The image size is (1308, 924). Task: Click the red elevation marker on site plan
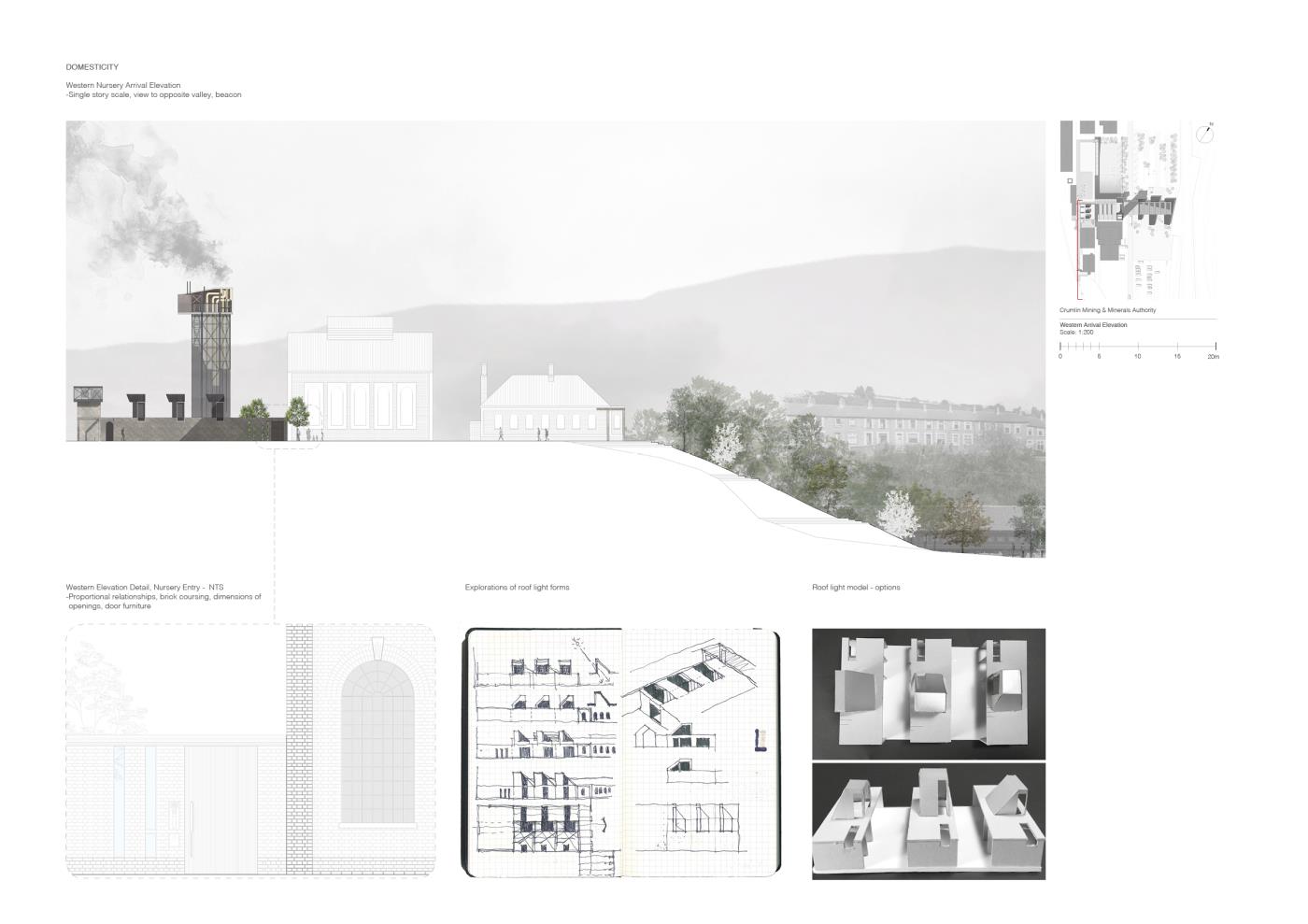[1079, 238]
